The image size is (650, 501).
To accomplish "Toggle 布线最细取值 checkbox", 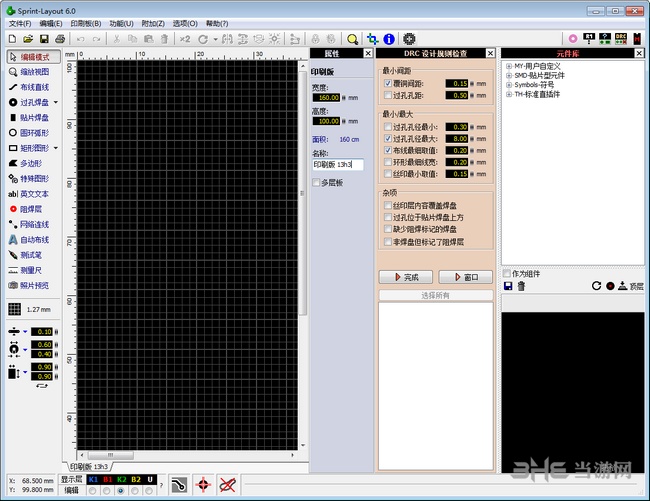I will coord(388,150).
